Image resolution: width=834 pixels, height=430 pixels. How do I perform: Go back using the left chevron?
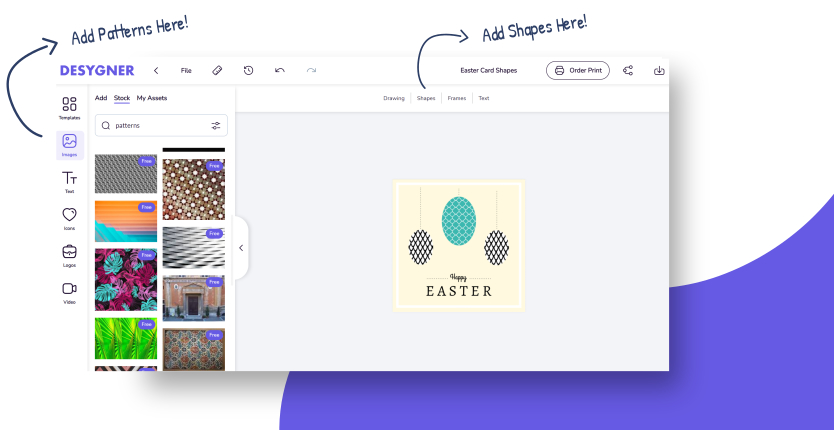pyautogui.click(x=156, y=71)
